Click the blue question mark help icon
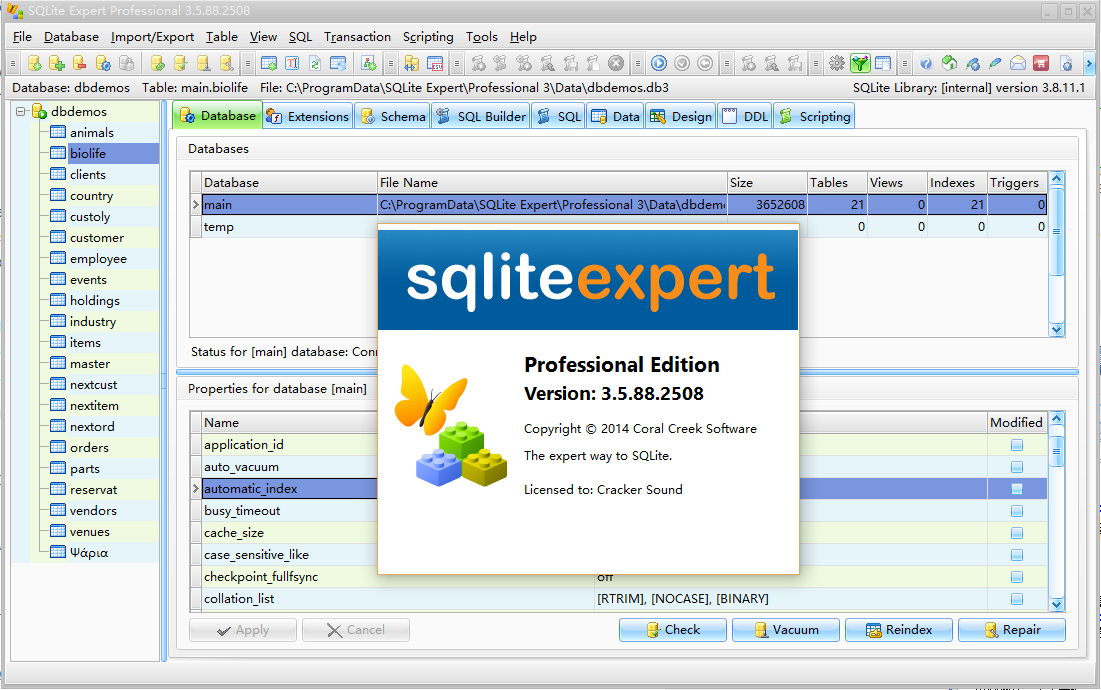 click(x=926, y=63)
